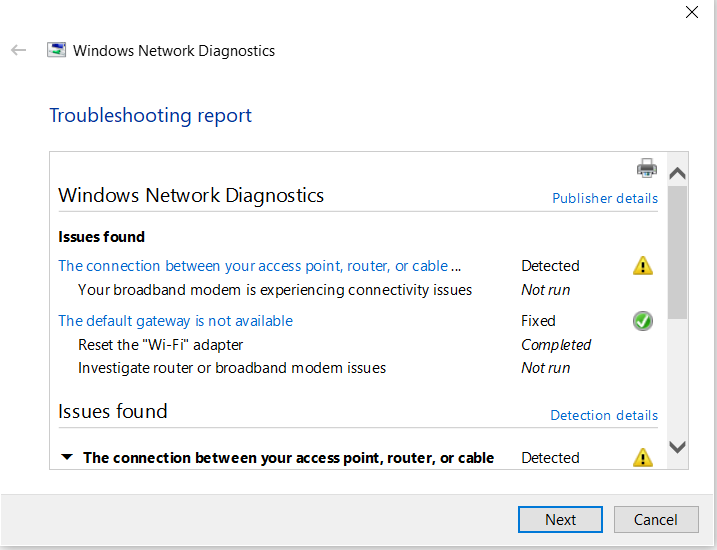Screen dimensions: 717x550
Task: Close the troubleshooting dialog
Action: click(x=692, y=12)
